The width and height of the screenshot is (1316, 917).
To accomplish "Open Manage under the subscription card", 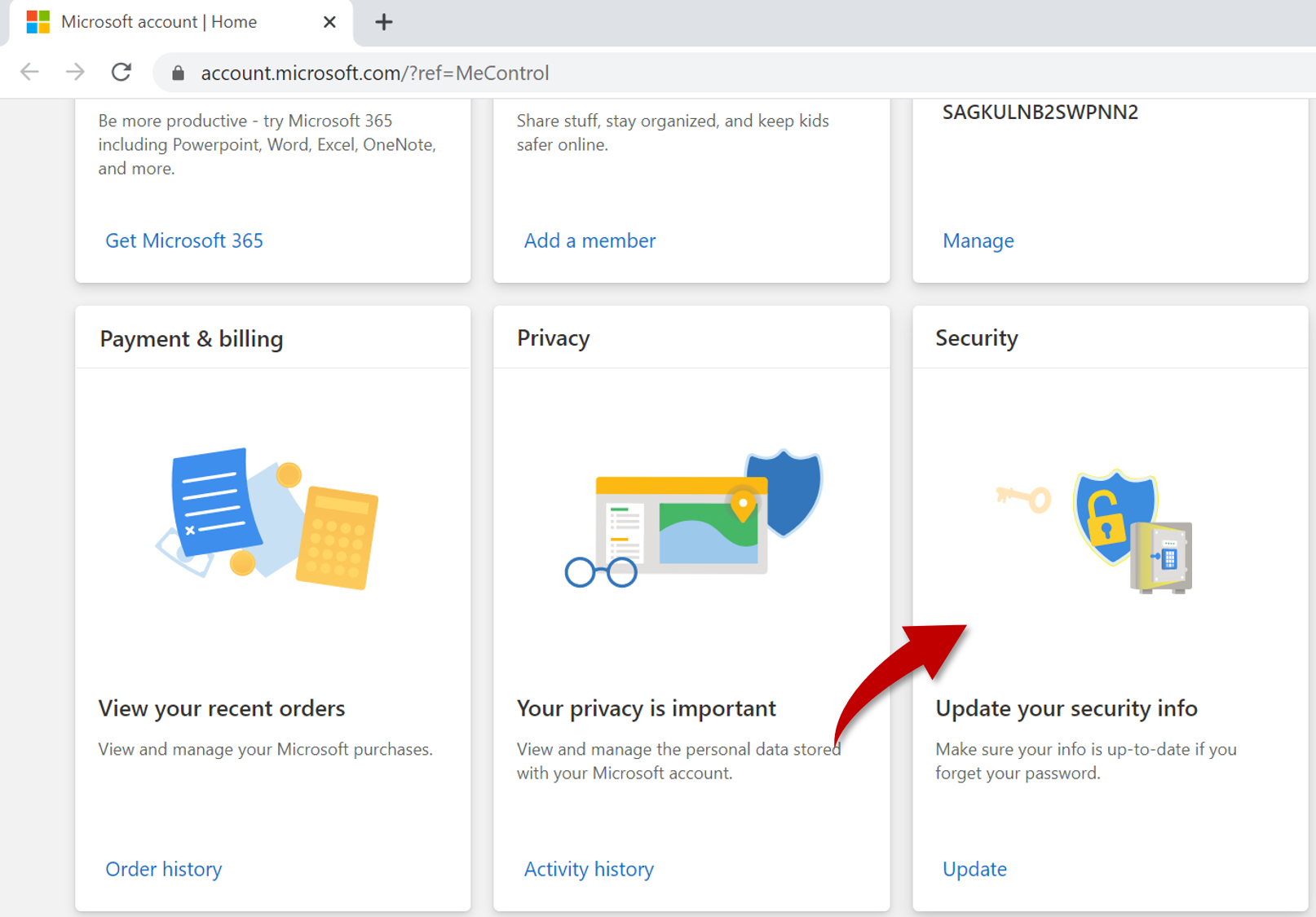I will (x=978, y=240).
